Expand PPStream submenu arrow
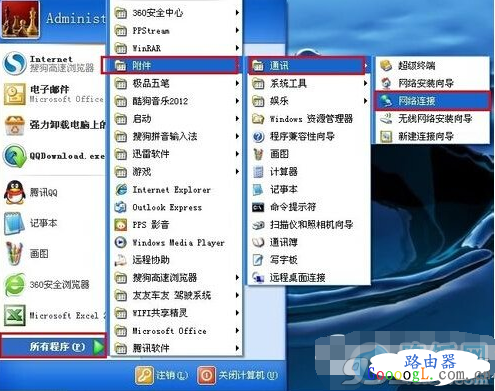Viewport: 495px width, 391px height. [x=237, y=30]
